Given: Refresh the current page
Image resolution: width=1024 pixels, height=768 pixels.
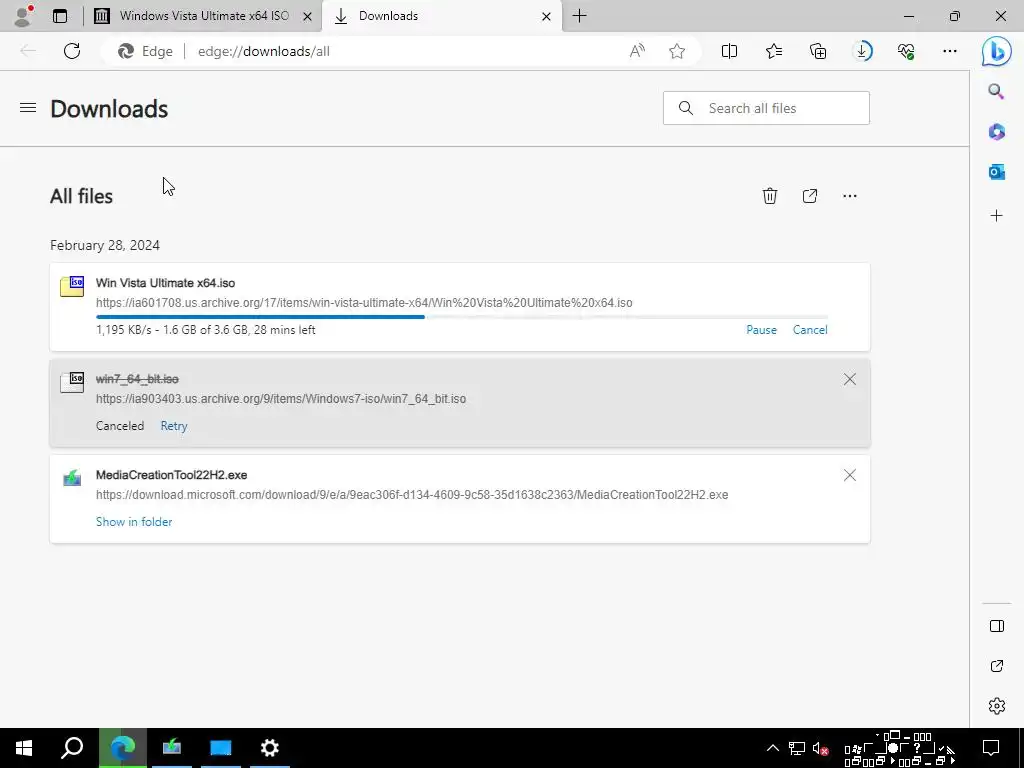Looking at the screenshot, I should pos(72,51).
